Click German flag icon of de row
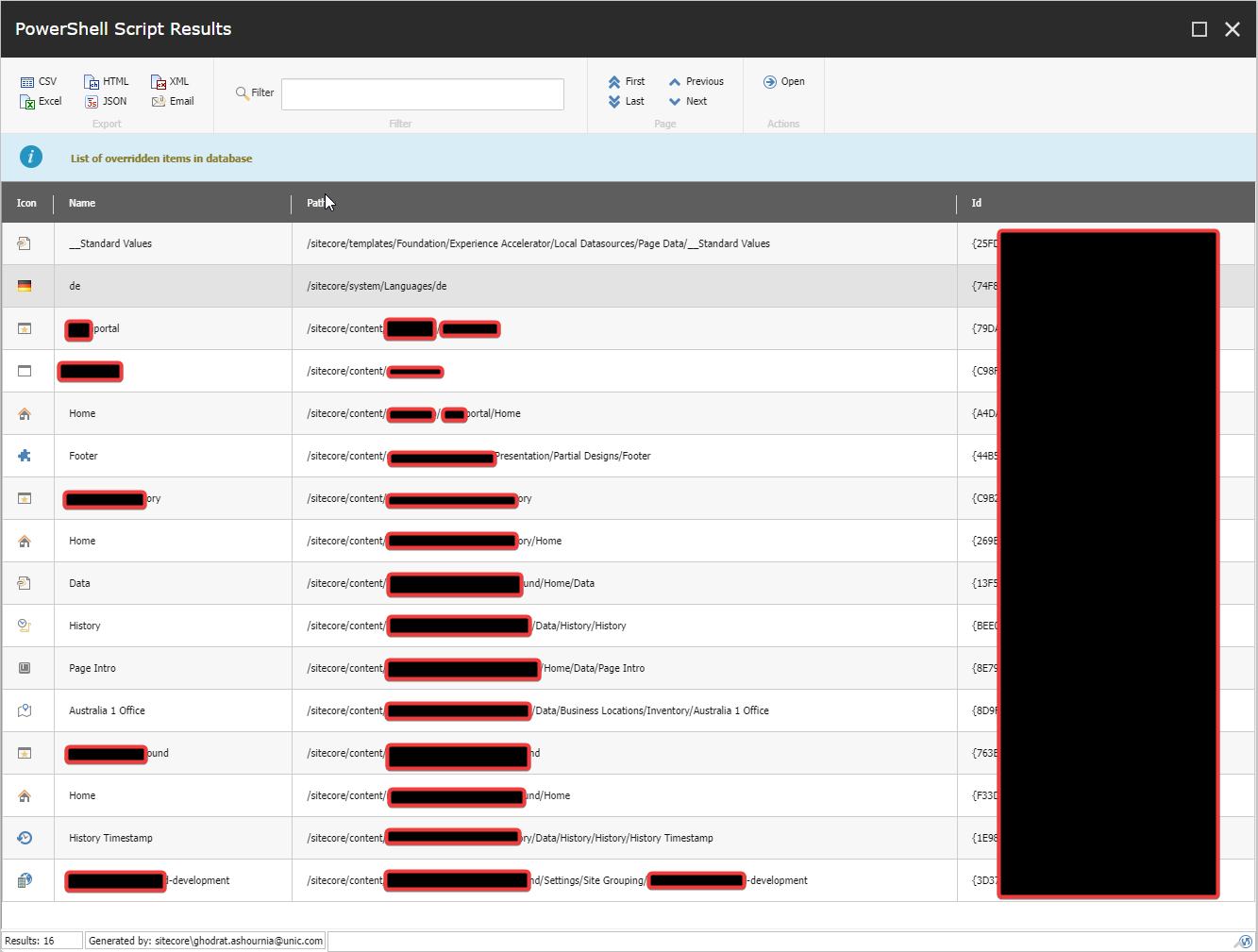The image size is (1258, 952). (x=25, y=286)
